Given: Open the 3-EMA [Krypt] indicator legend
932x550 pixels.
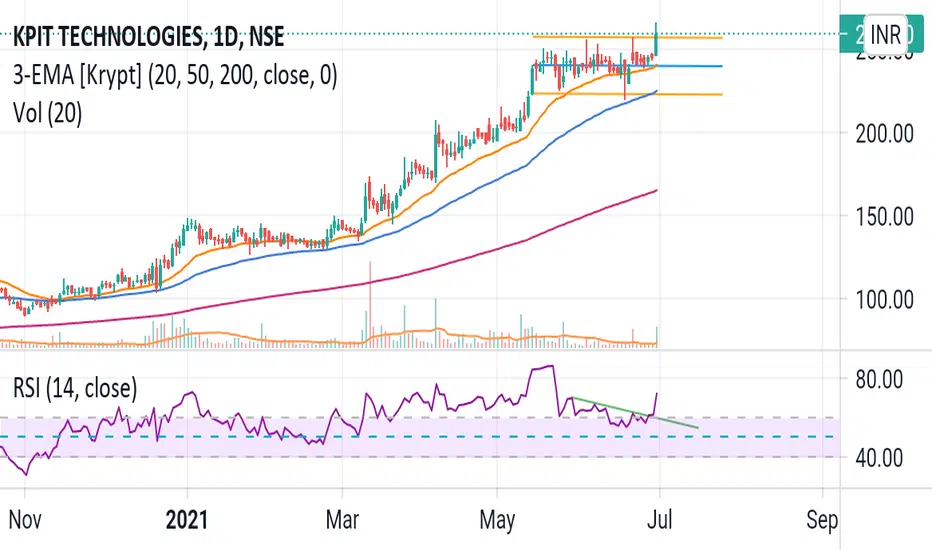Looking at the screenshot, I should tap(175, 76).
